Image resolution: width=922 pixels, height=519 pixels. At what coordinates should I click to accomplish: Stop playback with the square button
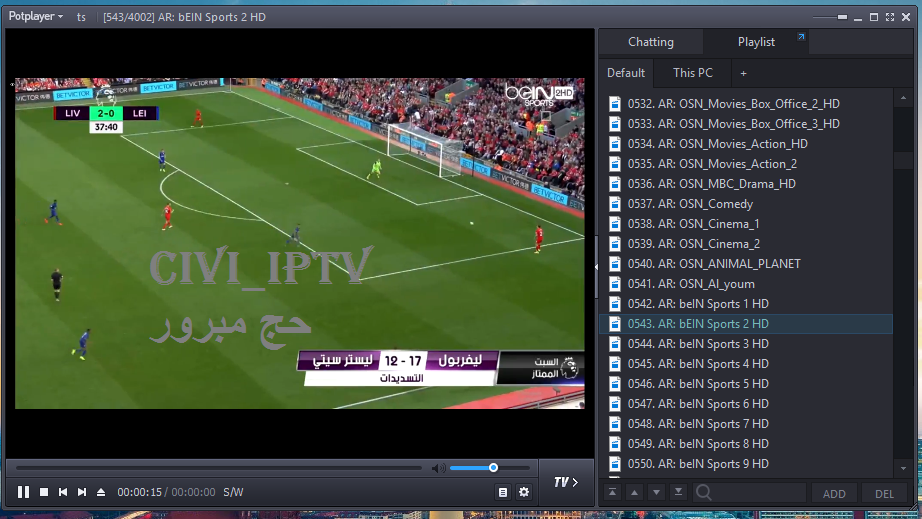coord(44,492)
